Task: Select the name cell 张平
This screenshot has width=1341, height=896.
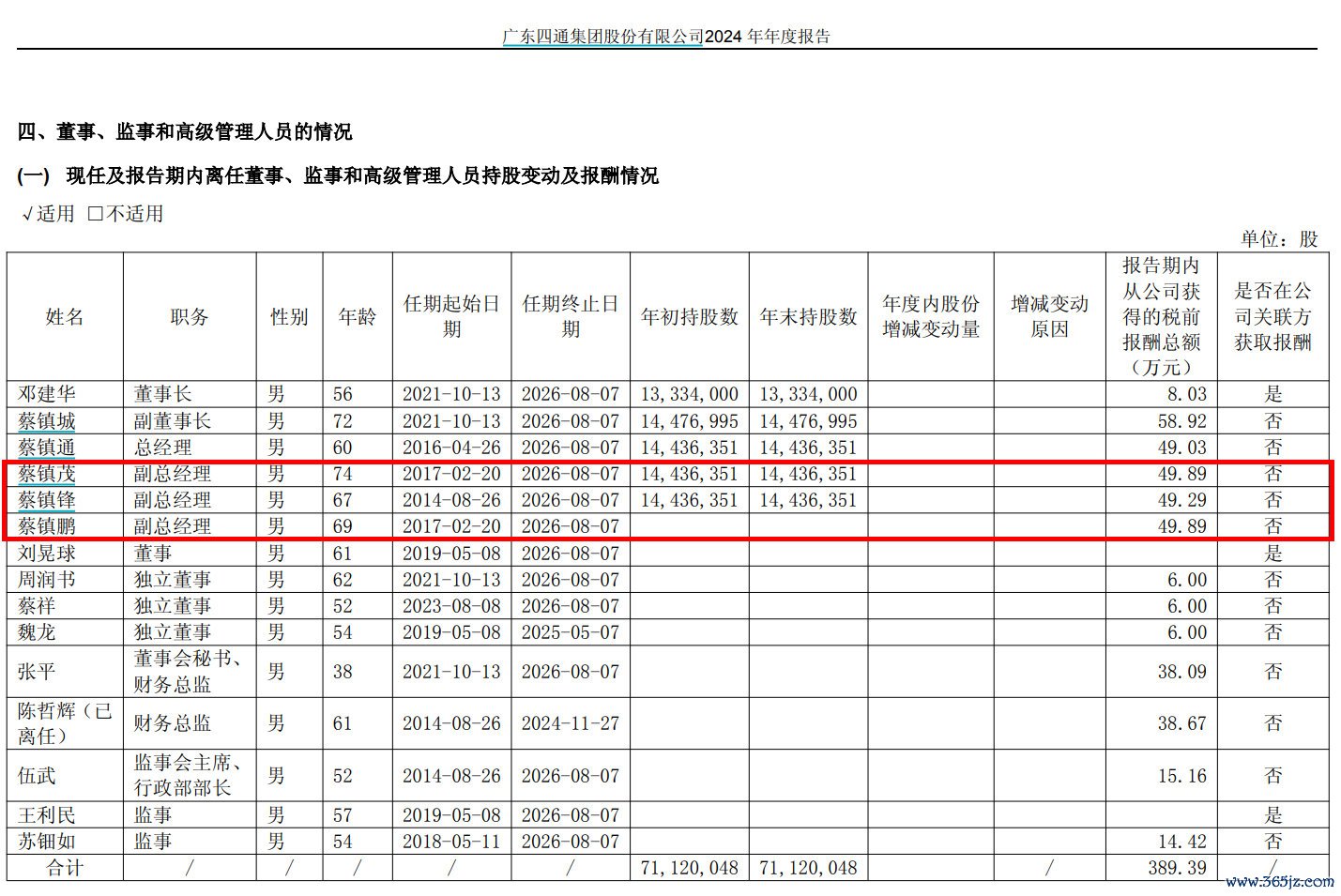Action: [x=37, y=672]
